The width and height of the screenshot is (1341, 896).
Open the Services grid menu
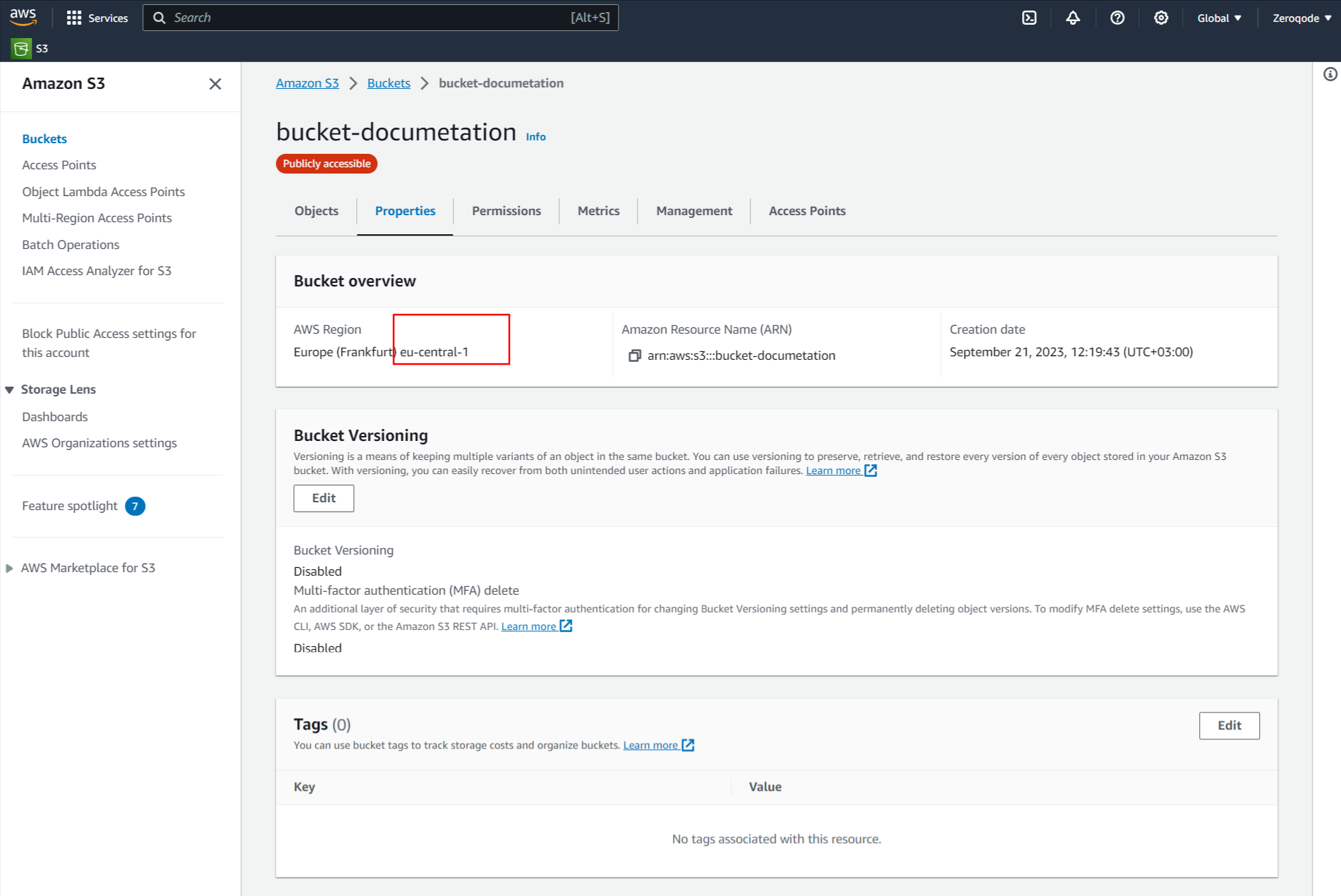pos(97,18)
